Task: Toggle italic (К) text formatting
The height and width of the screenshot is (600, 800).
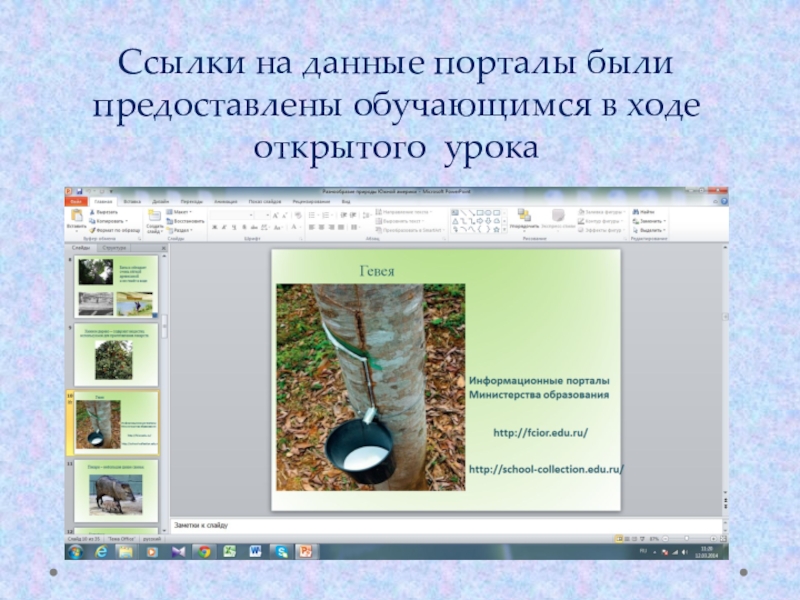Action: tap(222, 229)
